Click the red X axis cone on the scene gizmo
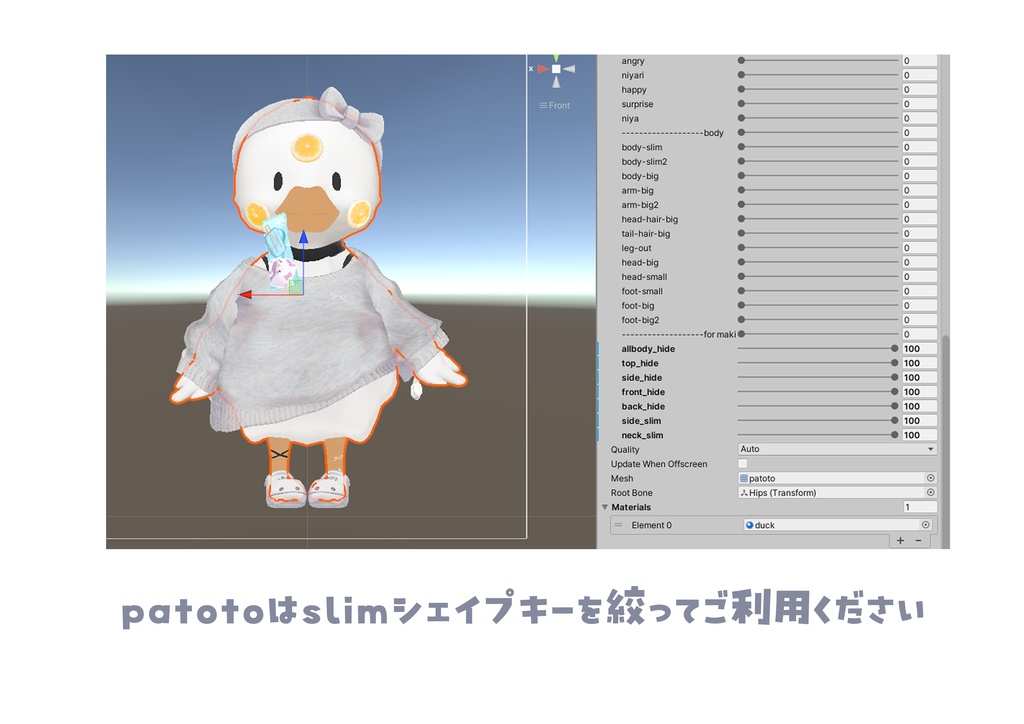The image size is (1024, 724). pos(543,68)
